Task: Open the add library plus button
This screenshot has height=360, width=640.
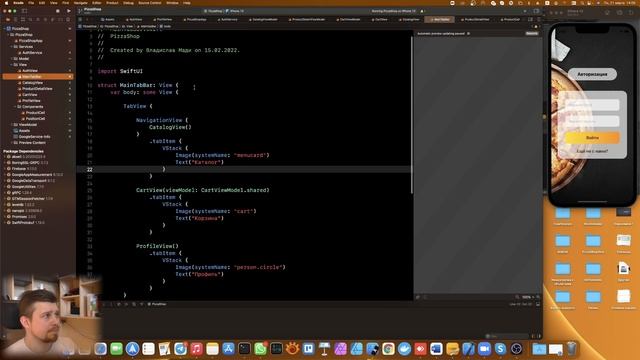Action: [x=524, y=11]
